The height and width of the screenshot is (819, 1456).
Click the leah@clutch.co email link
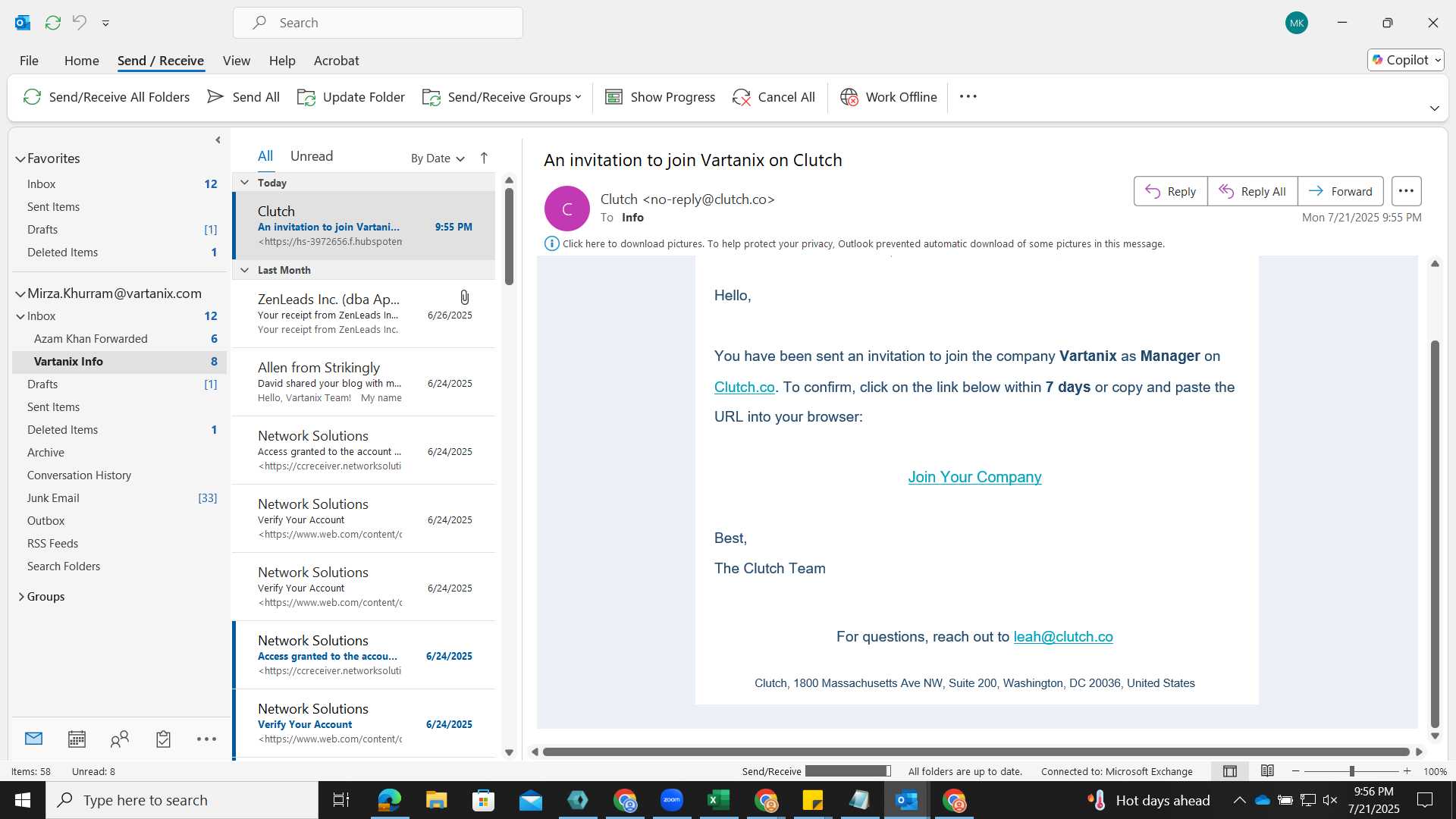(1063, 637)
